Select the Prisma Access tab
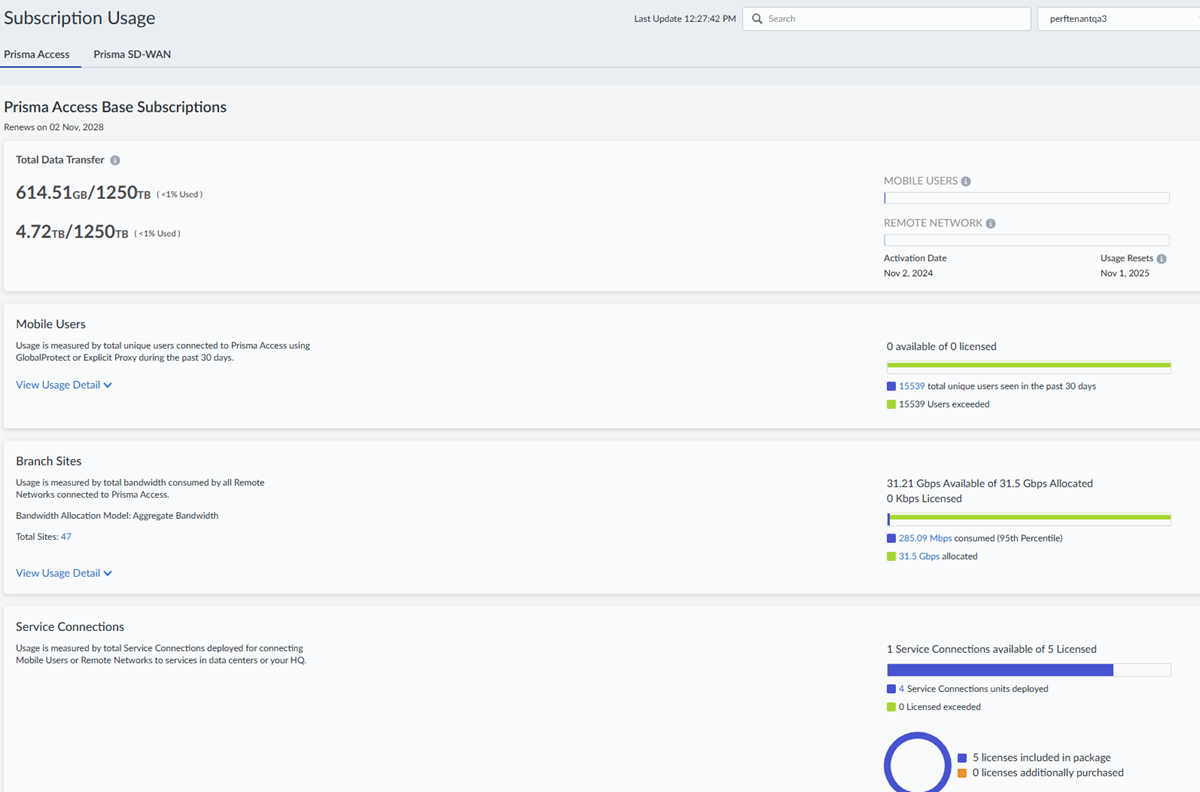 [37, 54]
